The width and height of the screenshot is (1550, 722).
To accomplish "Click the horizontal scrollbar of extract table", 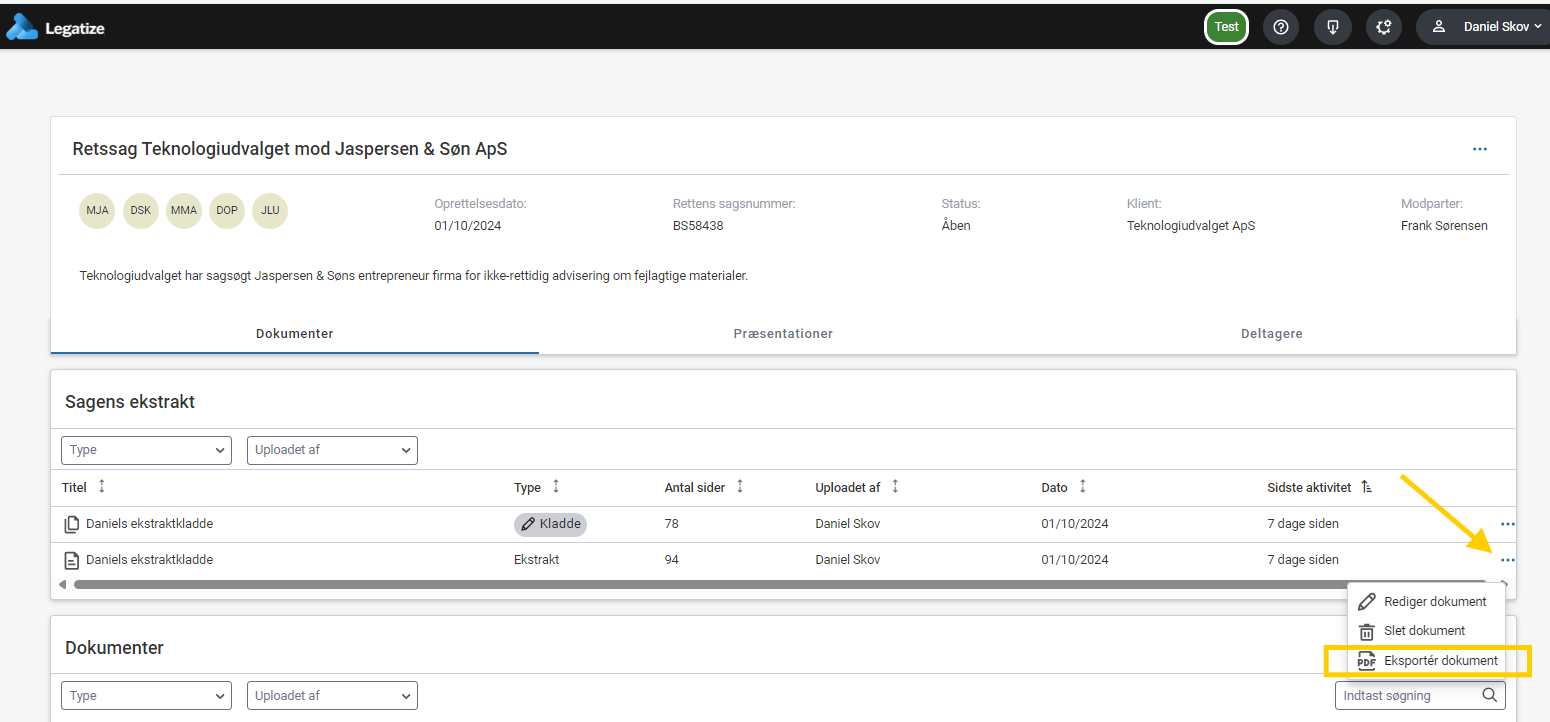I will pos(779,584).
